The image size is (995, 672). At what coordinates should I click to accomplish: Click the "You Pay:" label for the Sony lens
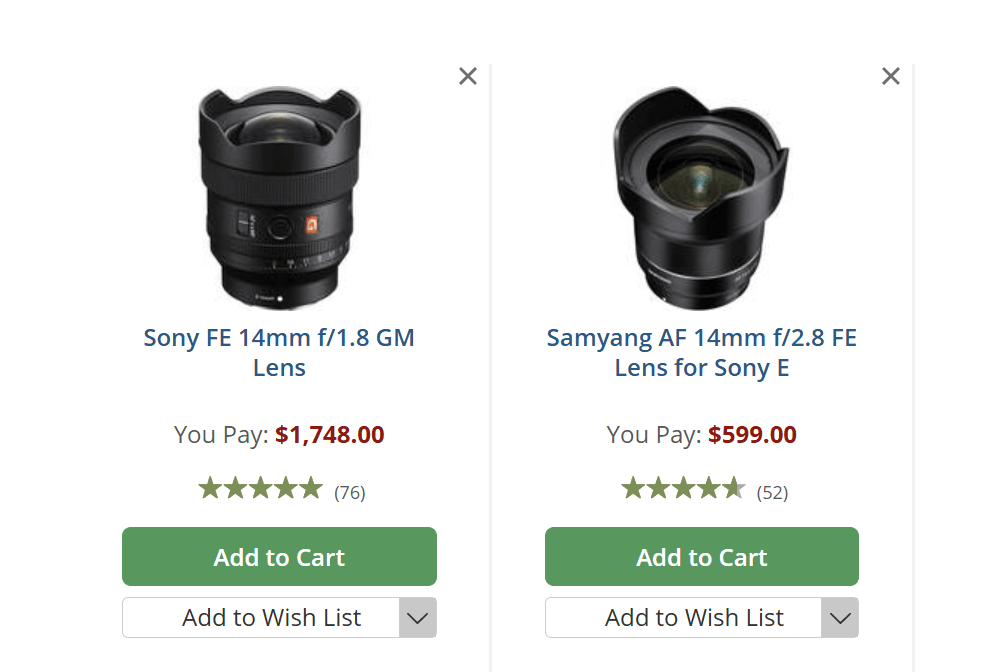point(221,435)
